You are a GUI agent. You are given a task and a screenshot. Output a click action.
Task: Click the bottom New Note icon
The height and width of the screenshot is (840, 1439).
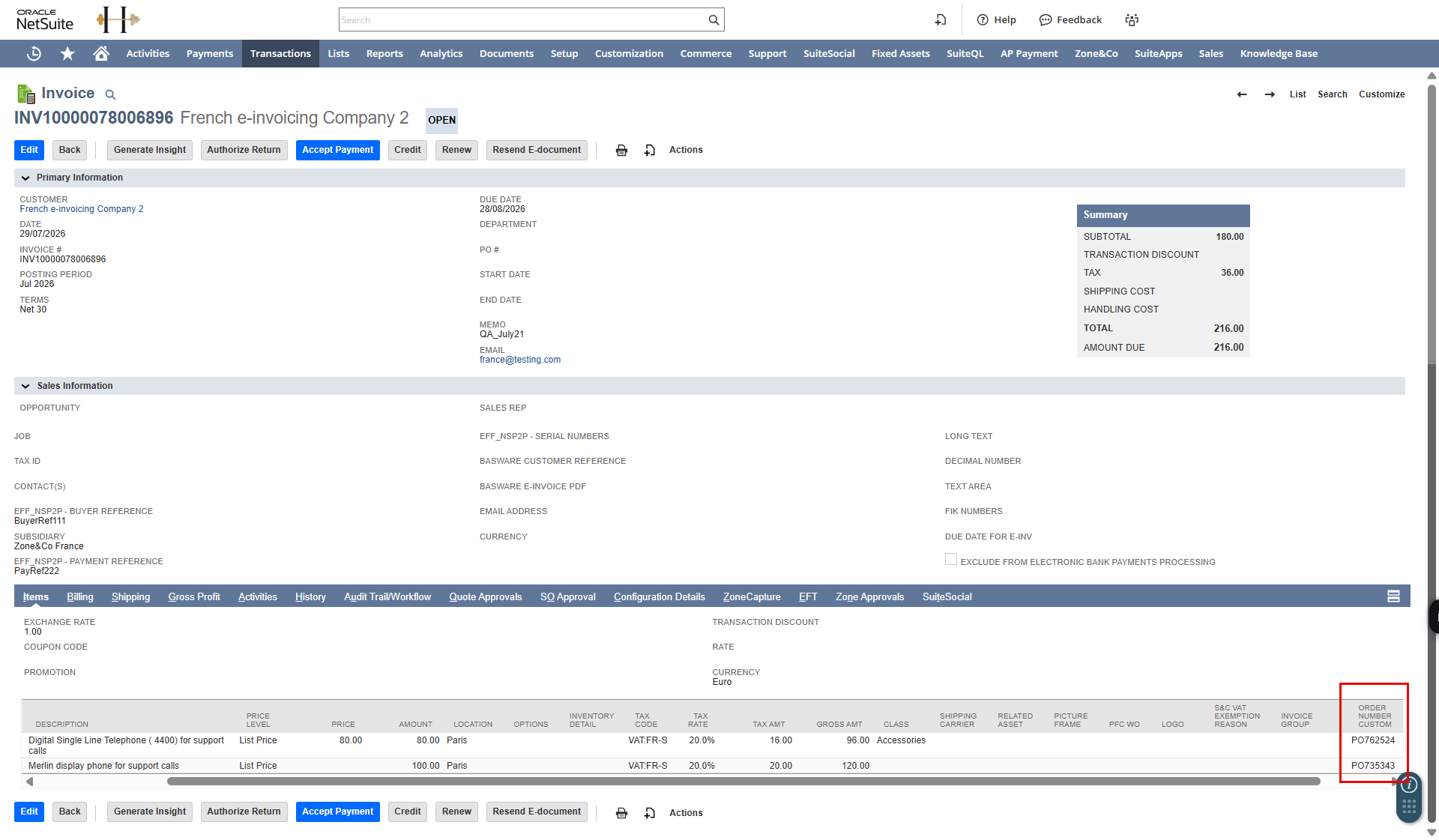click(x=650, y=813)
